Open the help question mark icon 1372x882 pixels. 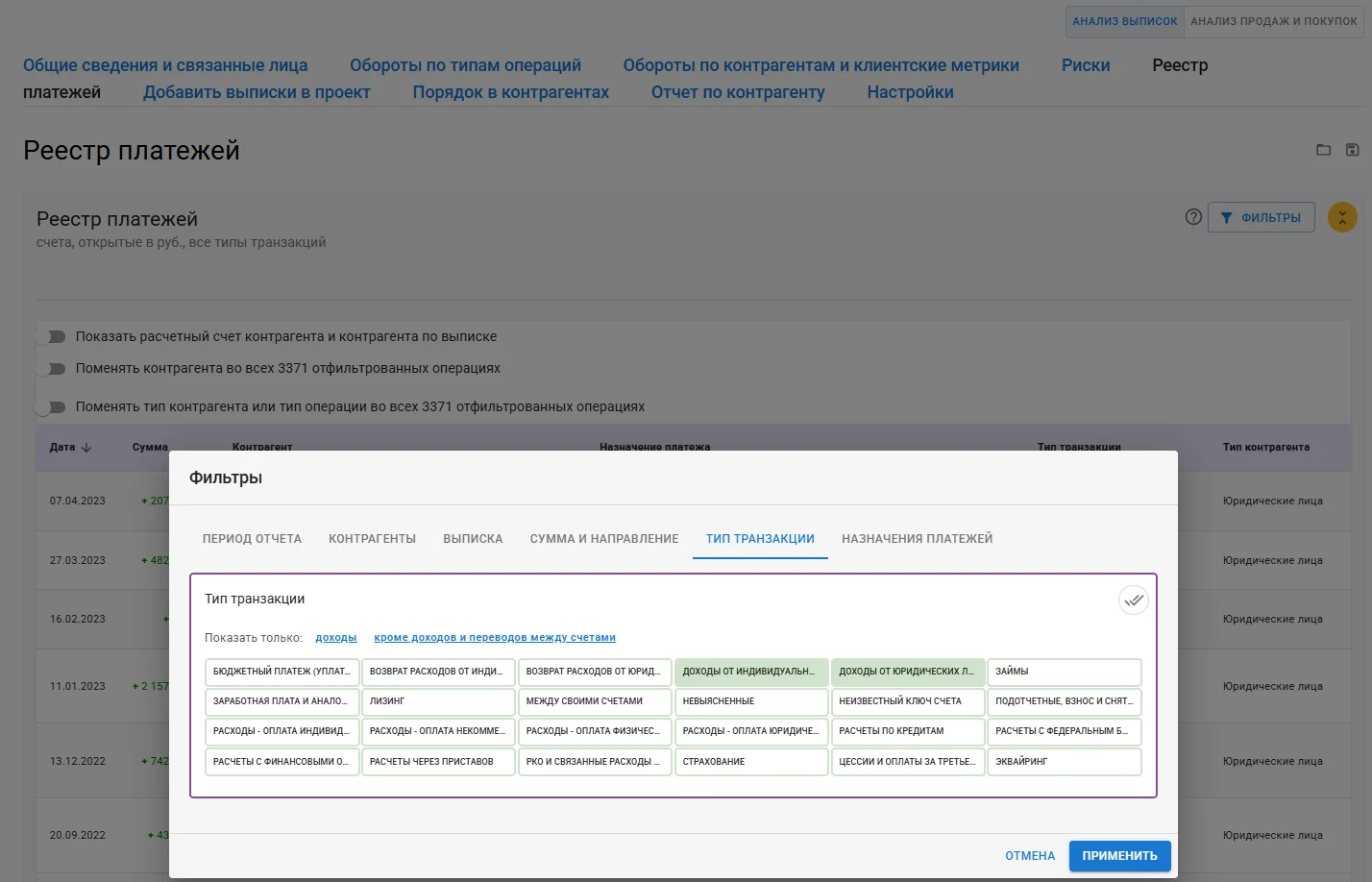(x=1193, y=217)
